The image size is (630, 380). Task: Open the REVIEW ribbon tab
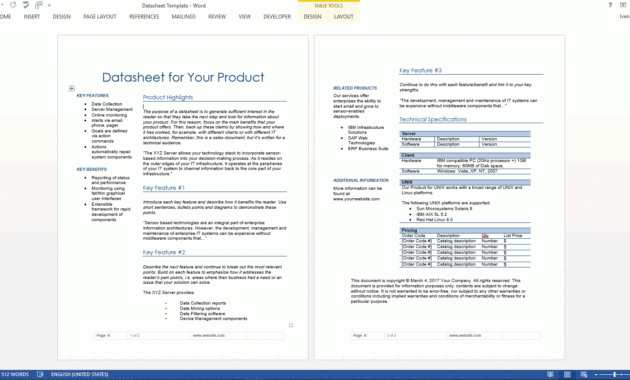(217, 16)
